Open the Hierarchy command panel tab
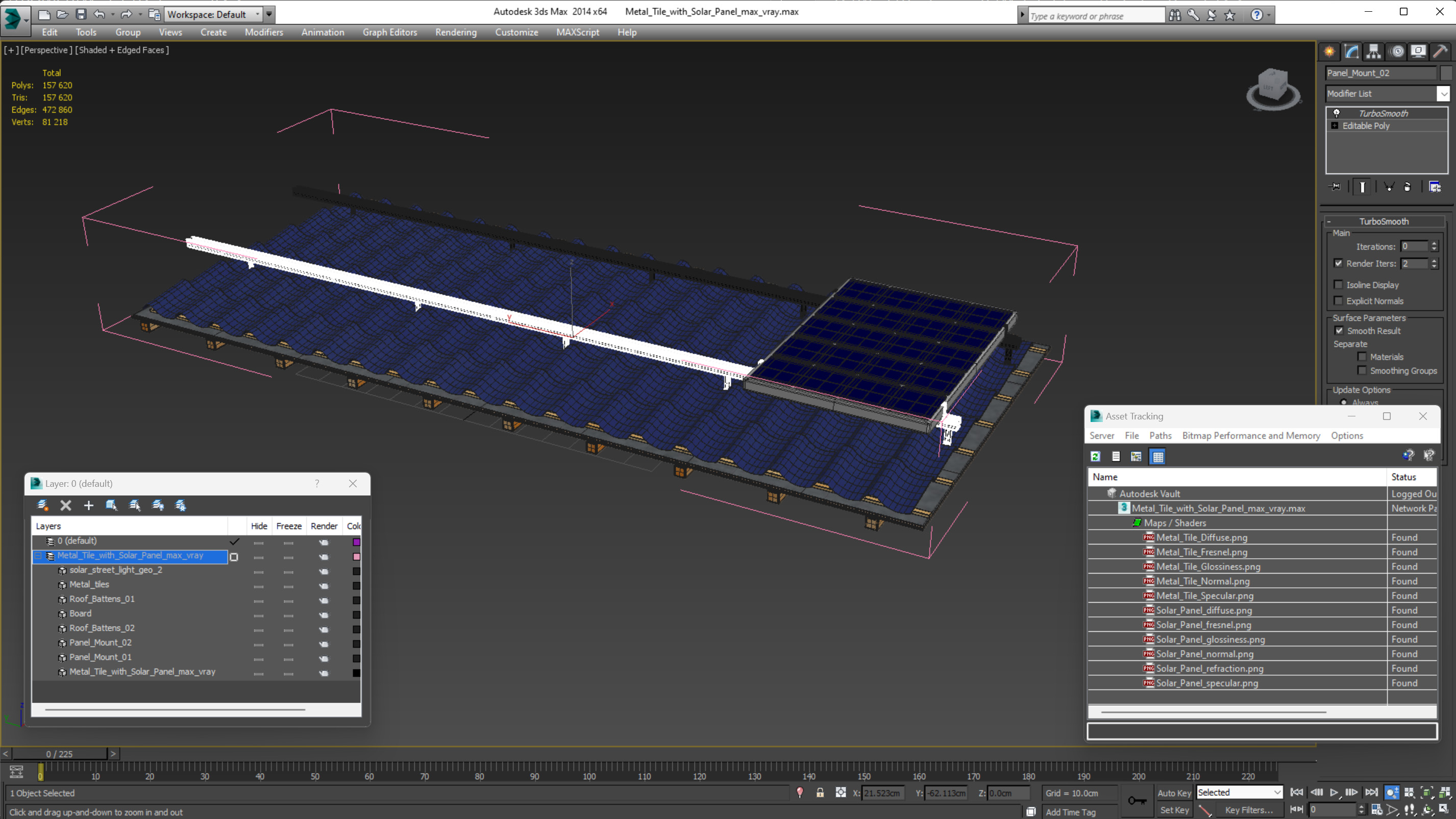Screen dimensions: 1456x819 1373,52
